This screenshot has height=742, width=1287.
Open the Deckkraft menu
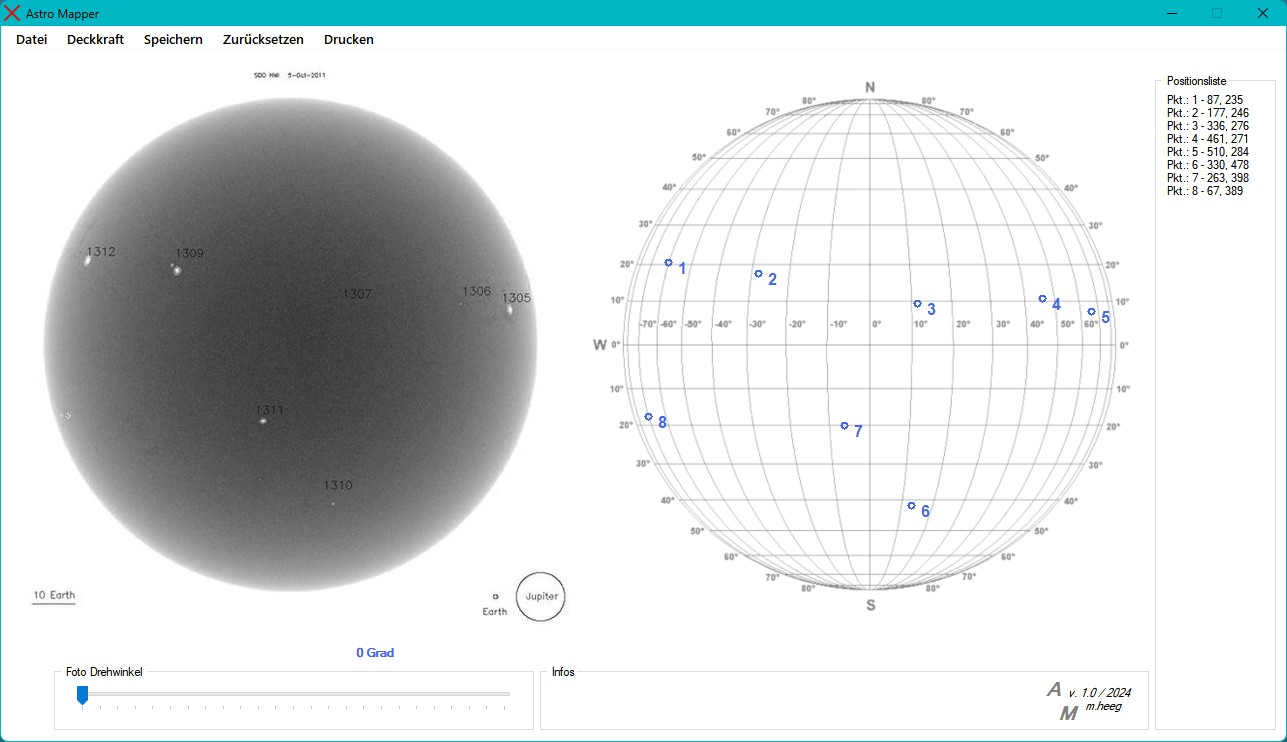(x=95, y=40)
